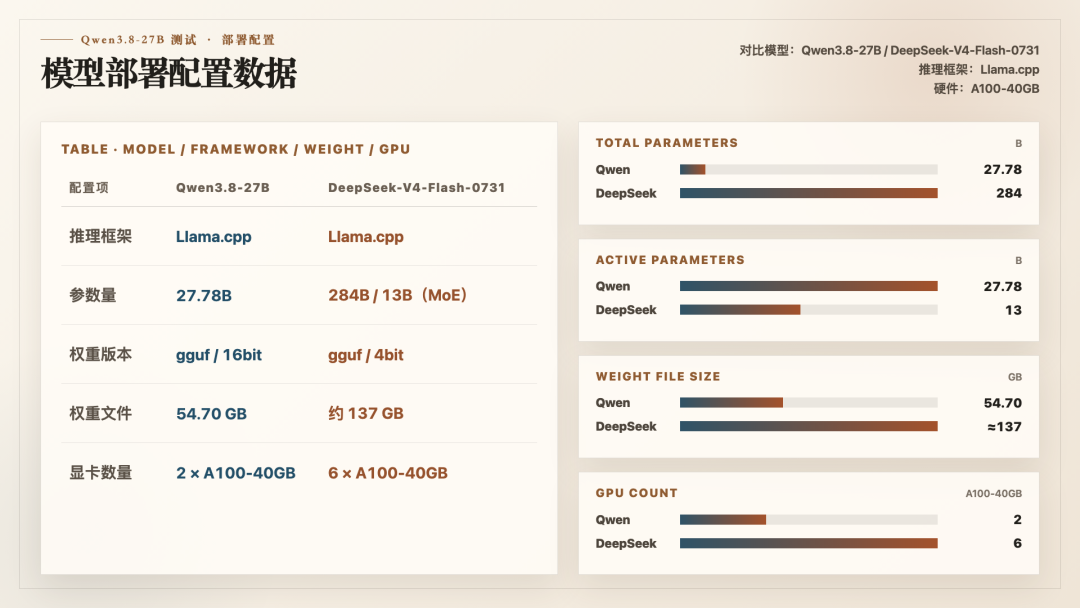Click the A100-40GB unit label in GPU Count
1080x608 pixels.
pyautogui.click(x=994, y=494)
